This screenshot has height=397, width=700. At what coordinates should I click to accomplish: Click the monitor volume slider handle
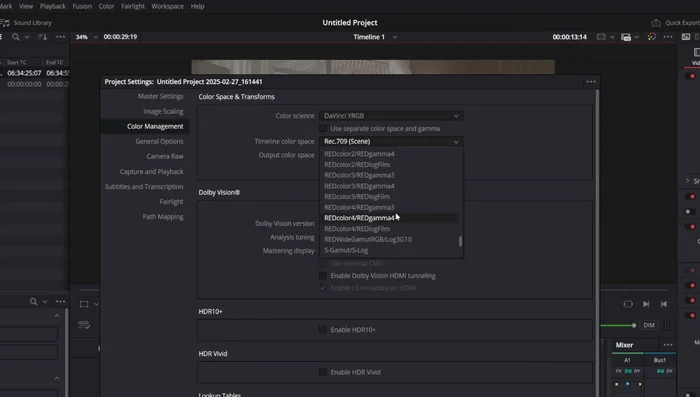(x=633, y=325)
